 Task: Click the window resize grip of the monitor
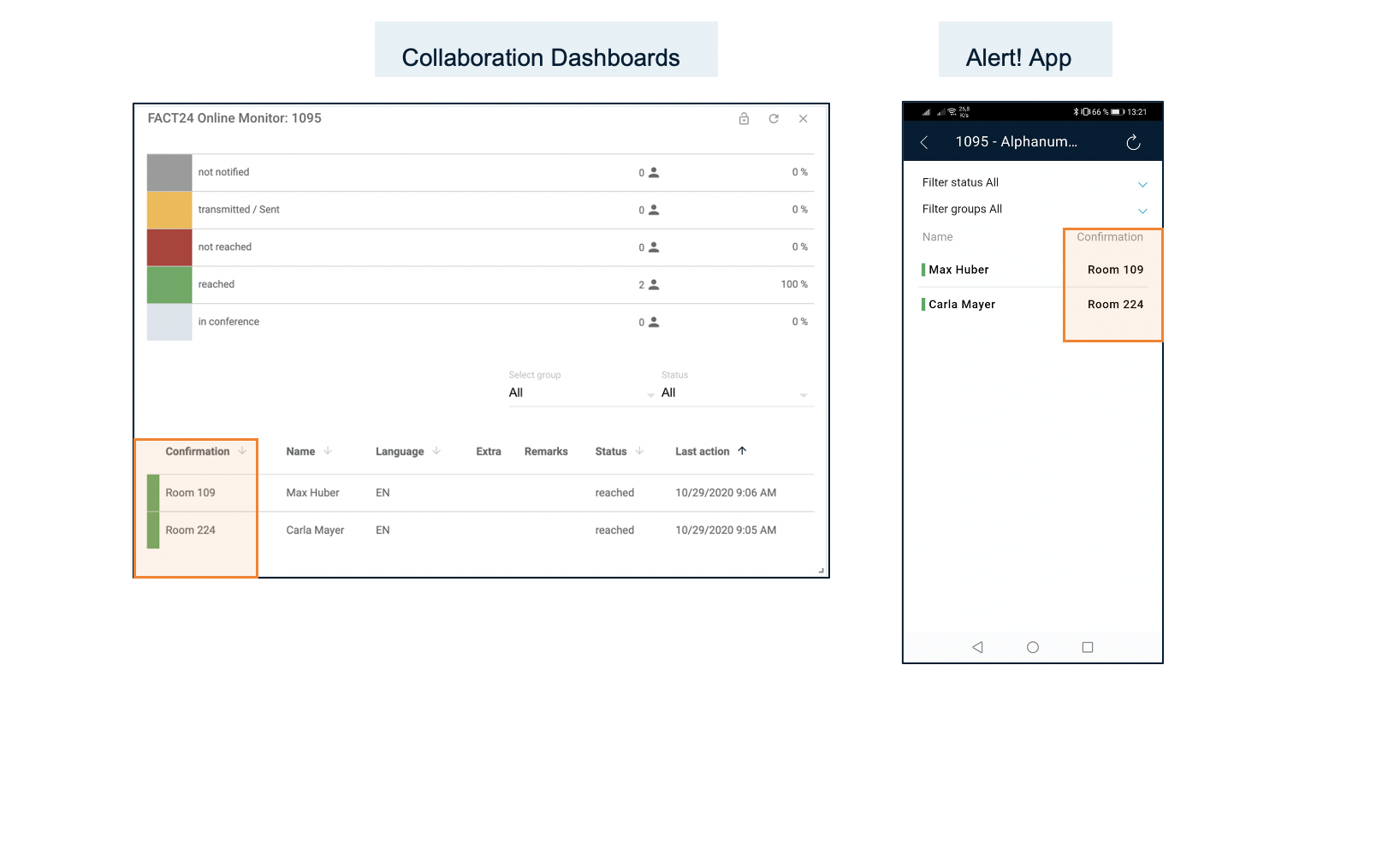click(x=821, y=570)
